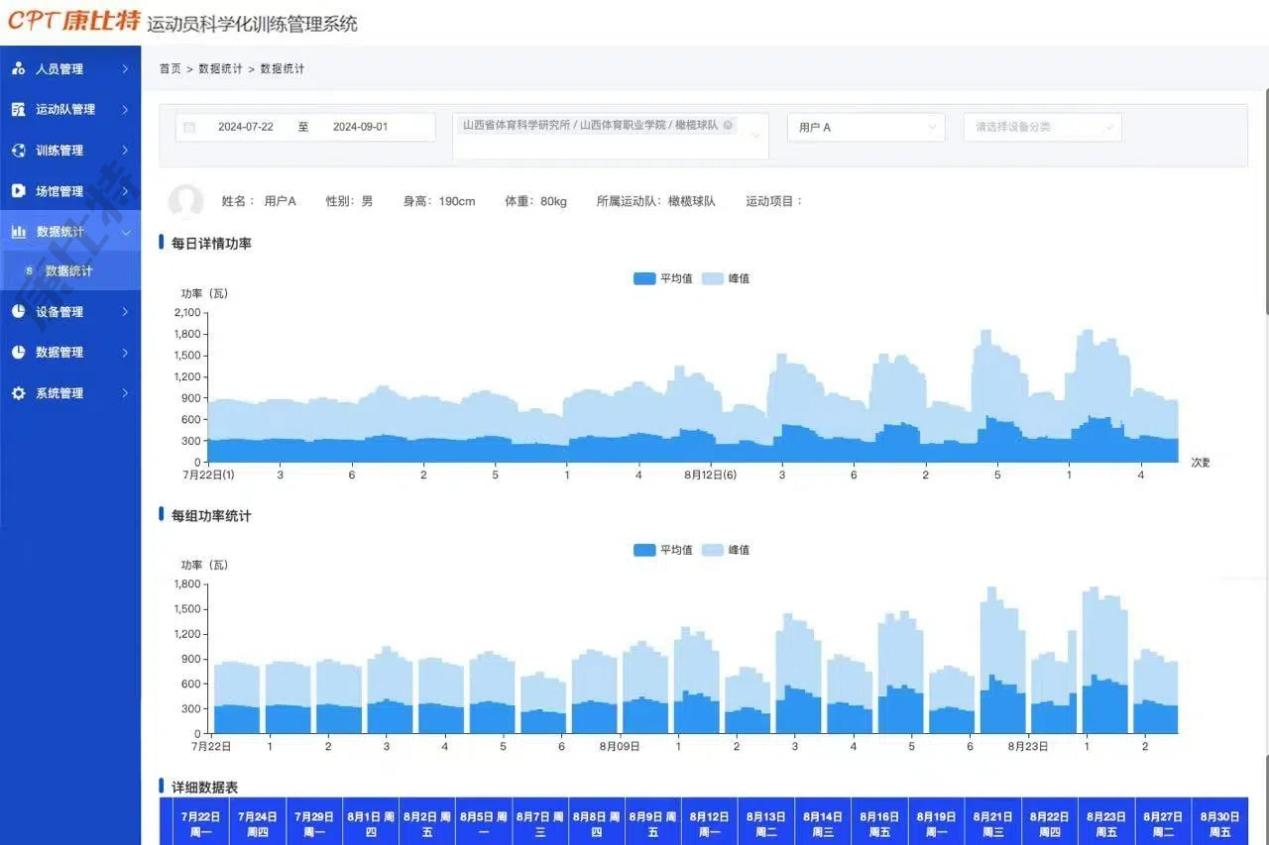Viewport: 1269px width, 845px height.
Task: Remove the 橄榄球队 tag with its x icon
Action: (728, 126)
